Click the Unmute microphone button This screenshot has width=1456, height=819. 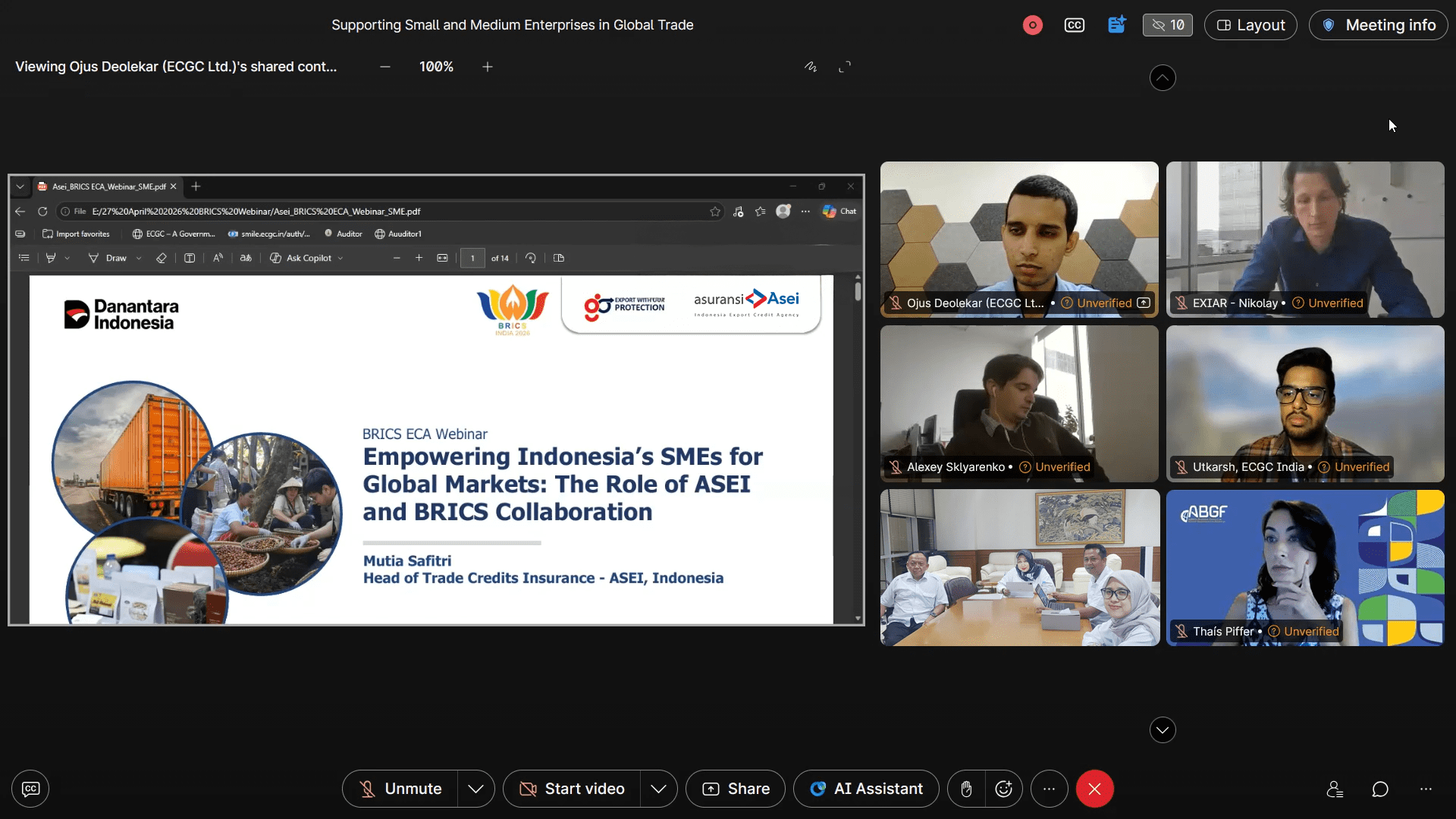[400, 789]
